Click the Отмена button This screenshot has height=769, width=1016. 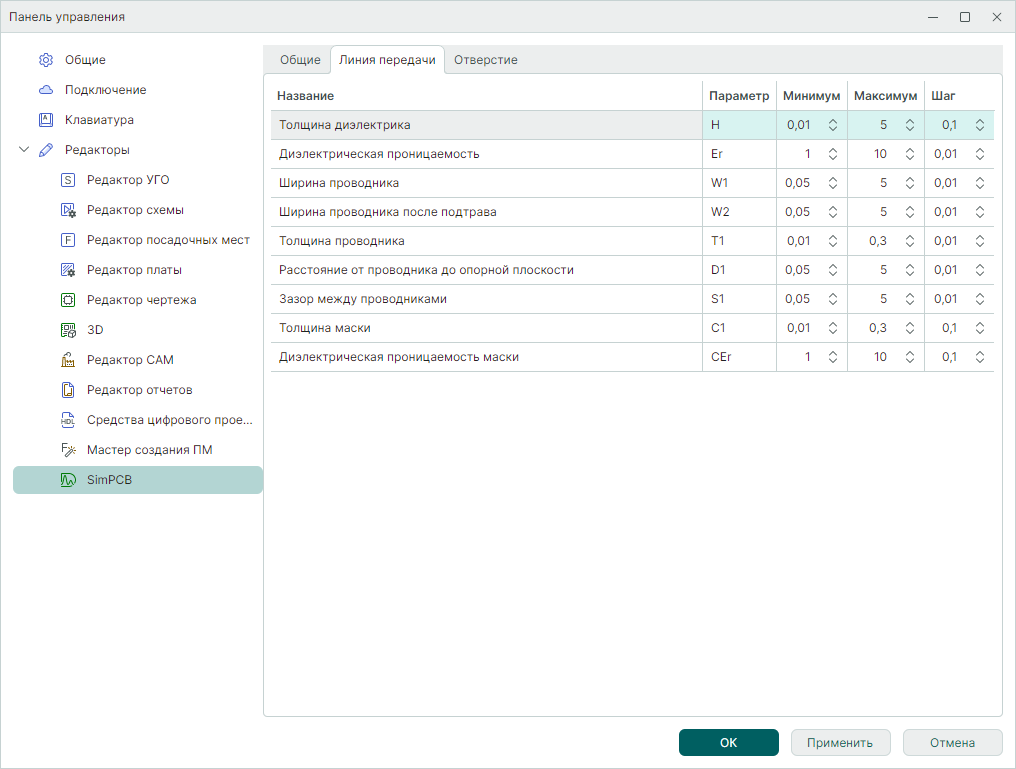click(952, 743)
